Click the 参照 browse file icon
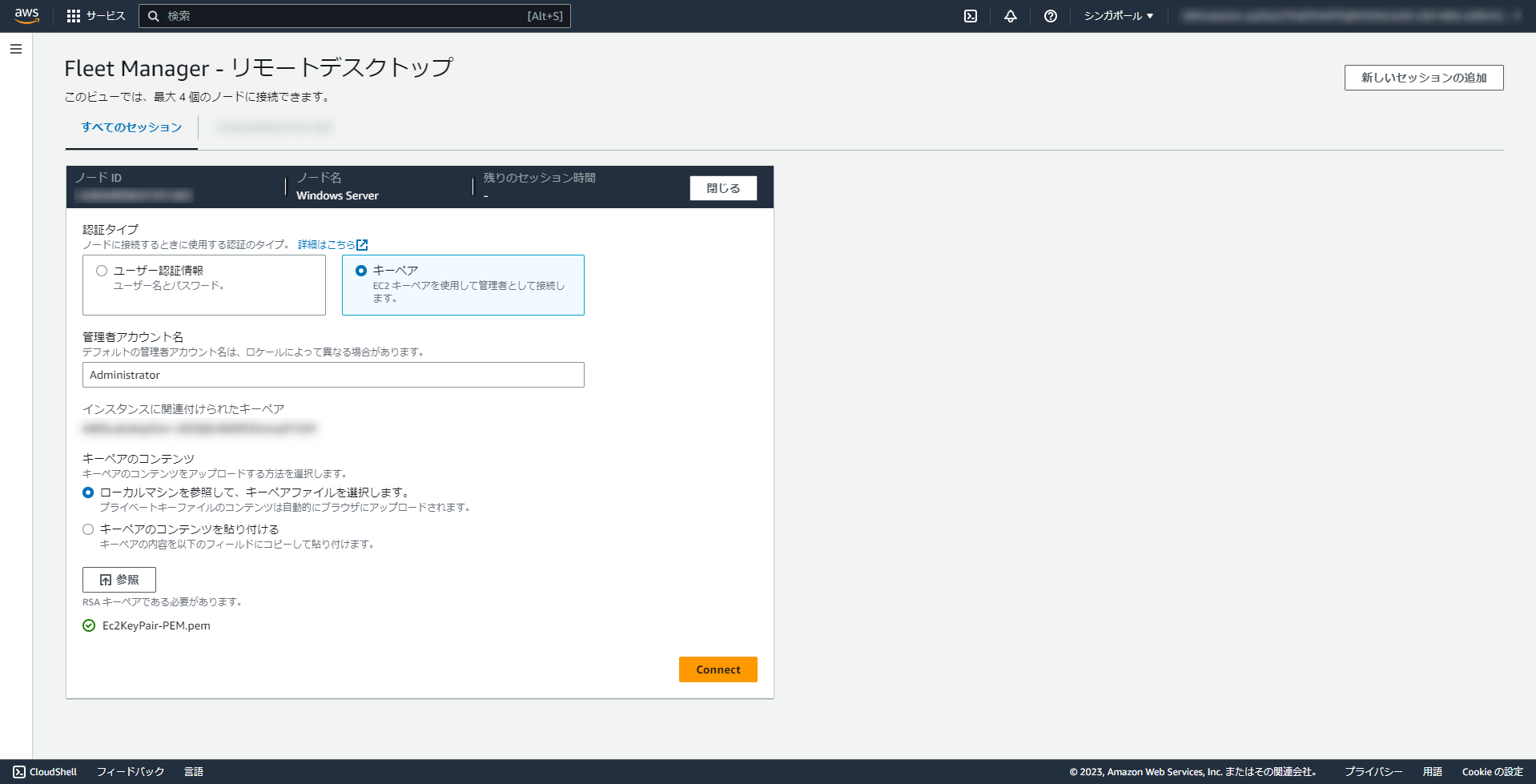 [x=104, y=579]
